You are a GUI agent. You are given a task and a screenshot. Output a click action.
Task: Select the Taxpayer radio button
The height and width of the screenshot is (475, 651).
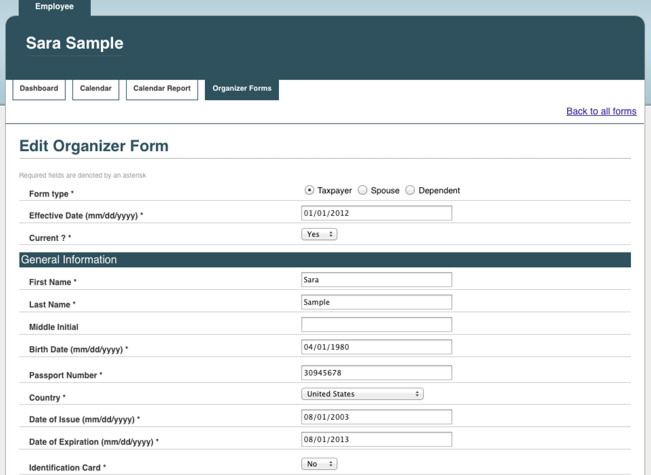(309, 190)
